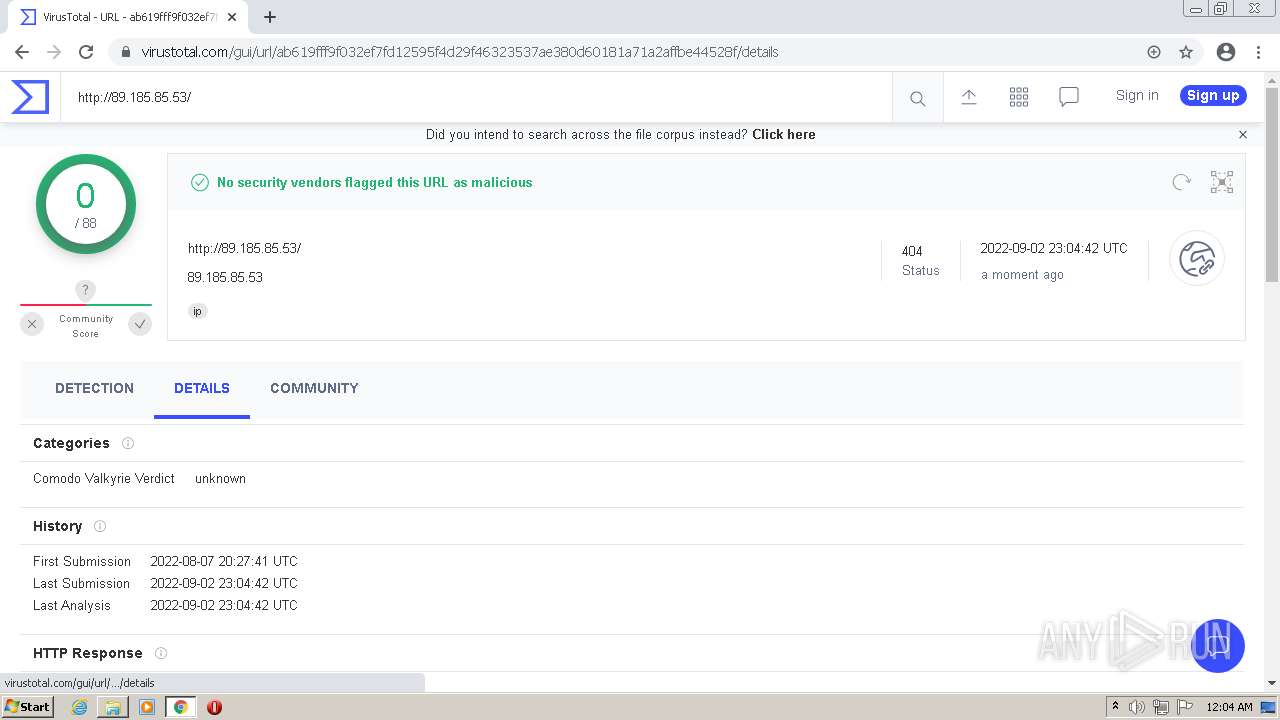Click the 'ip' tag chip
The height and width of the screenshot is (720, 1280).
(x=197, y=311)
